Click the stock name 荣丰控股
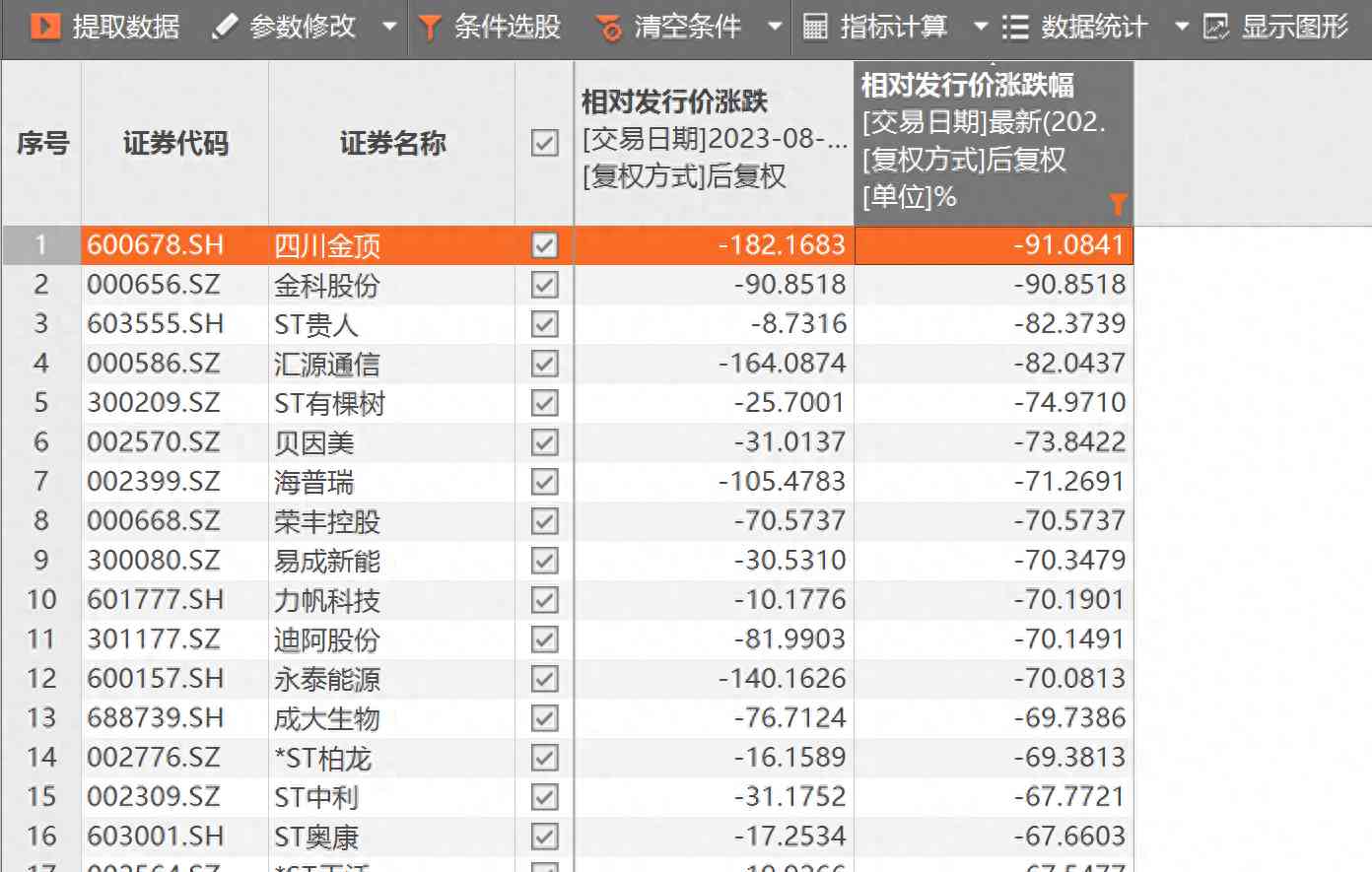Image resolution: width=1372 pixels, height=872 pixels. (327, 521)
